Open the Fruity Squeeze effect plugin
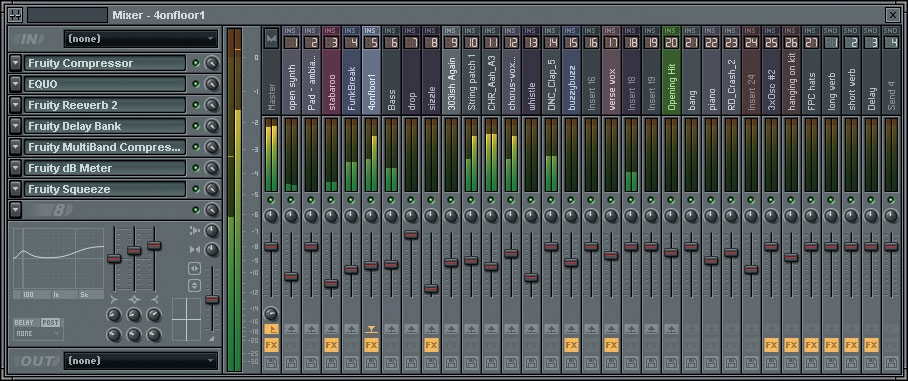Screen dimensions: 908x381 click(105, 189)
